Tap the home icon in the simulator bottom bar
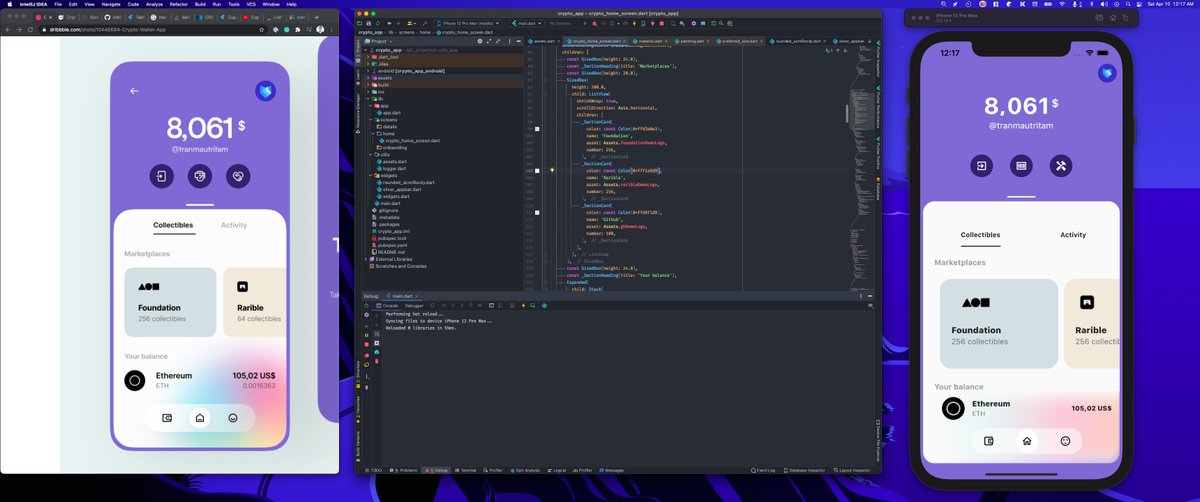The image size is (1200, 502). 1026,440
